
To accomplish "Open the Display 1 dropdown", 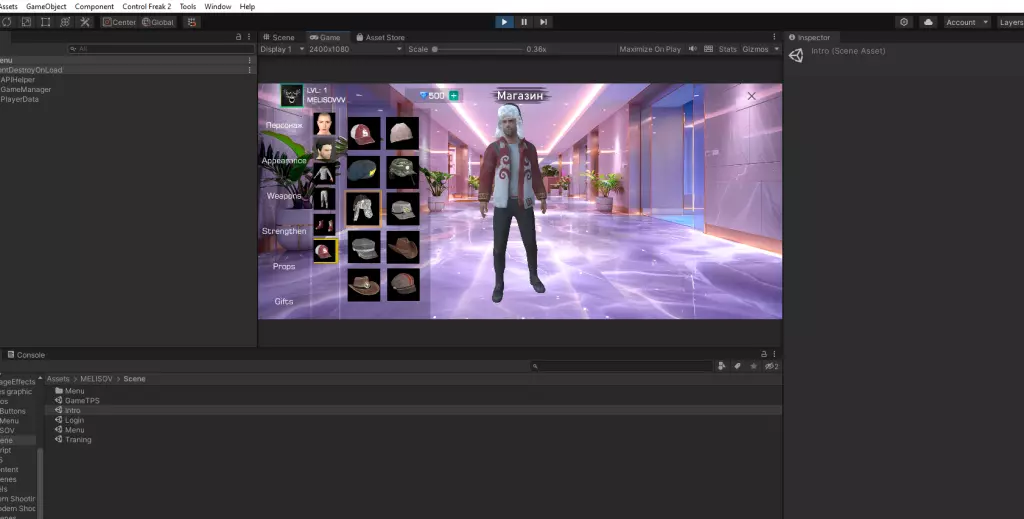I will pyautogui.click(x=280, y=49).
